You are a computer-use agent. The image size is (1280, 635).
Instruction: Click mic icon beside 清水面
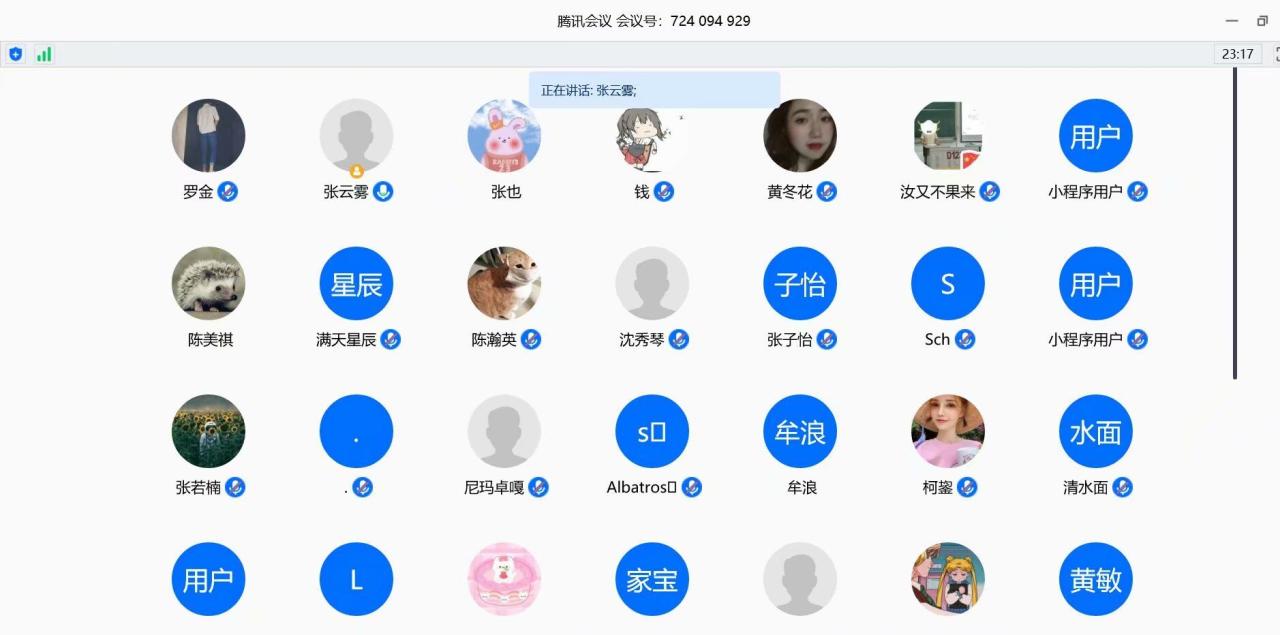tap(1123, 487)
